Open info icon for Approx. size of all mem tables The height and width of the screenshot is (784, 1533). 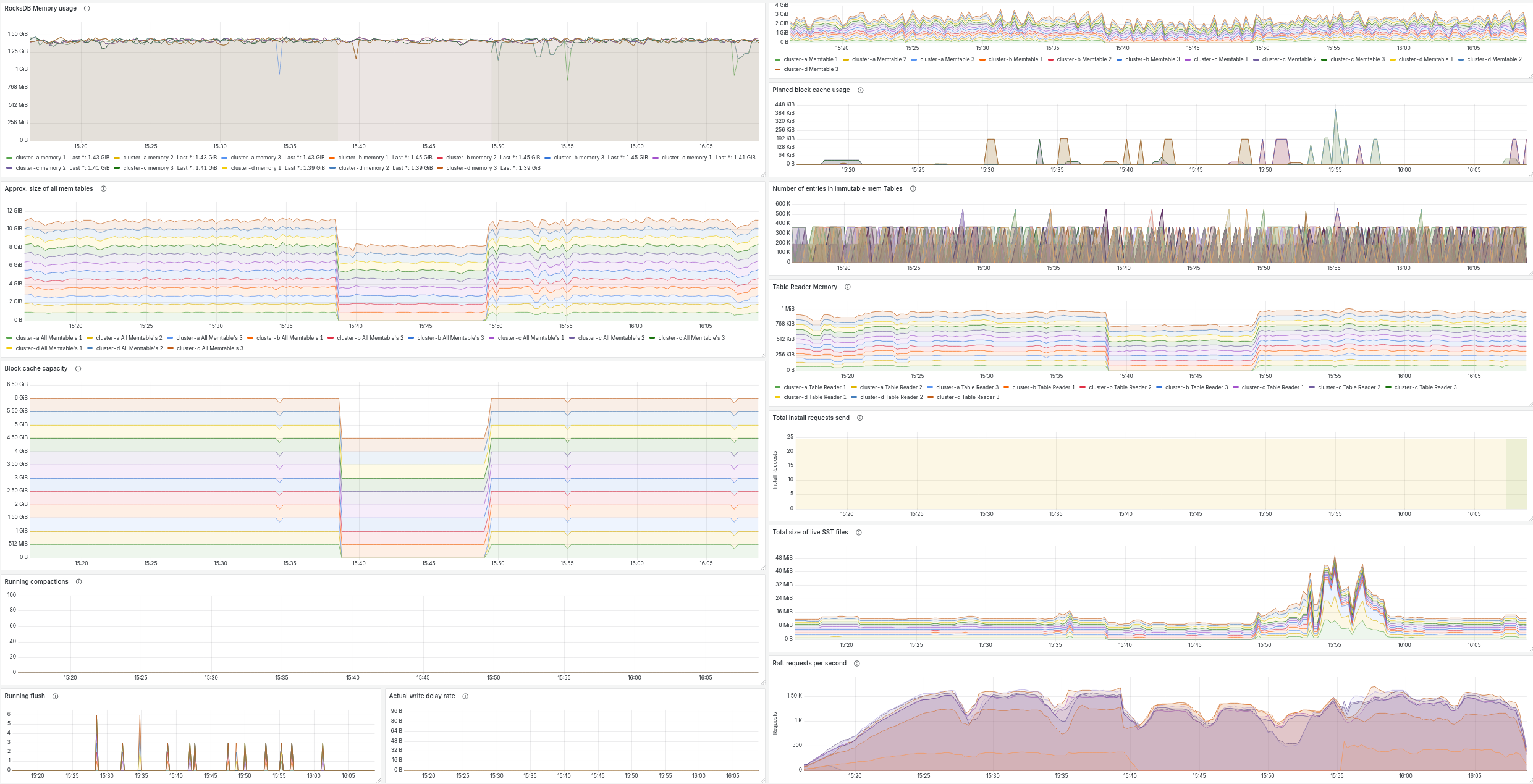[103, 189]
